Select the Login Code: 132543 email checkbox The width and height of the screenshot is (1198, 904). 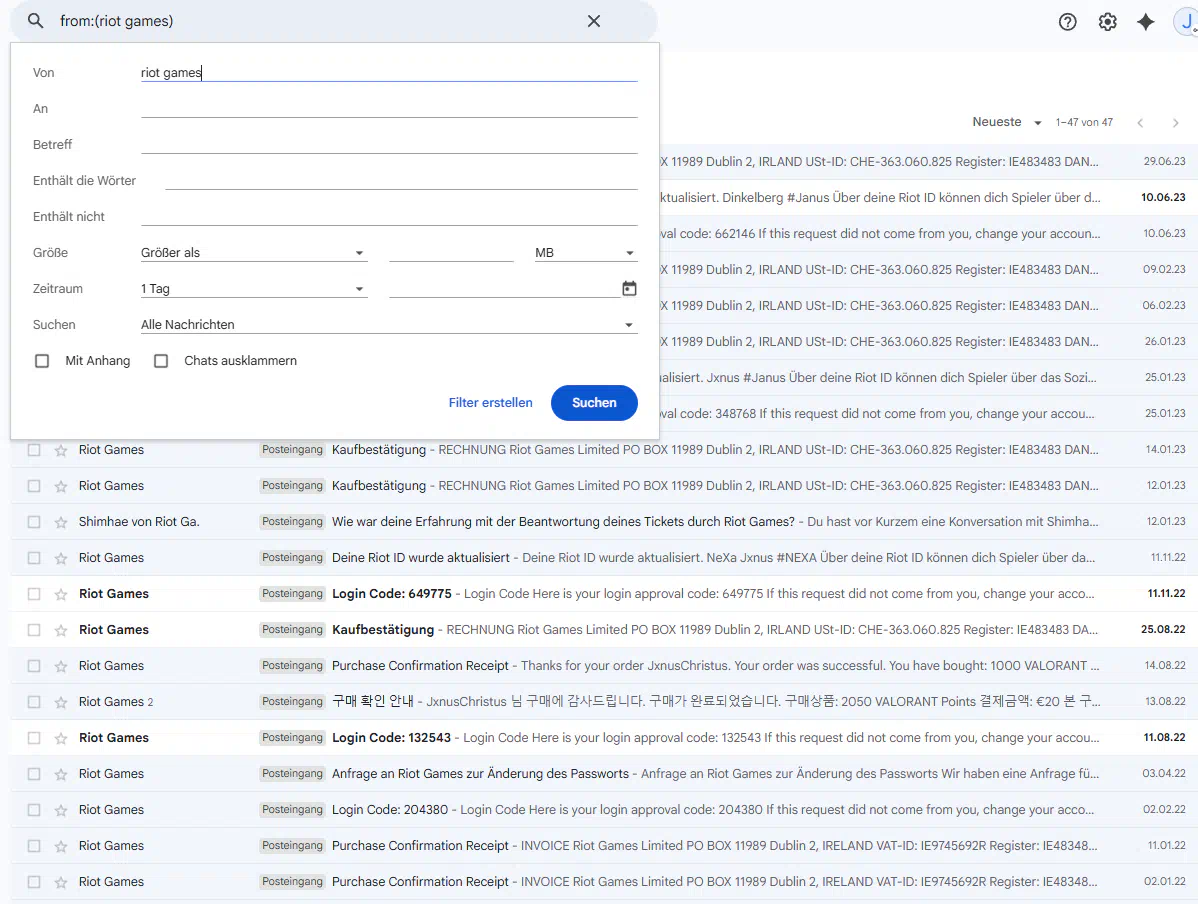pos(34,737)
